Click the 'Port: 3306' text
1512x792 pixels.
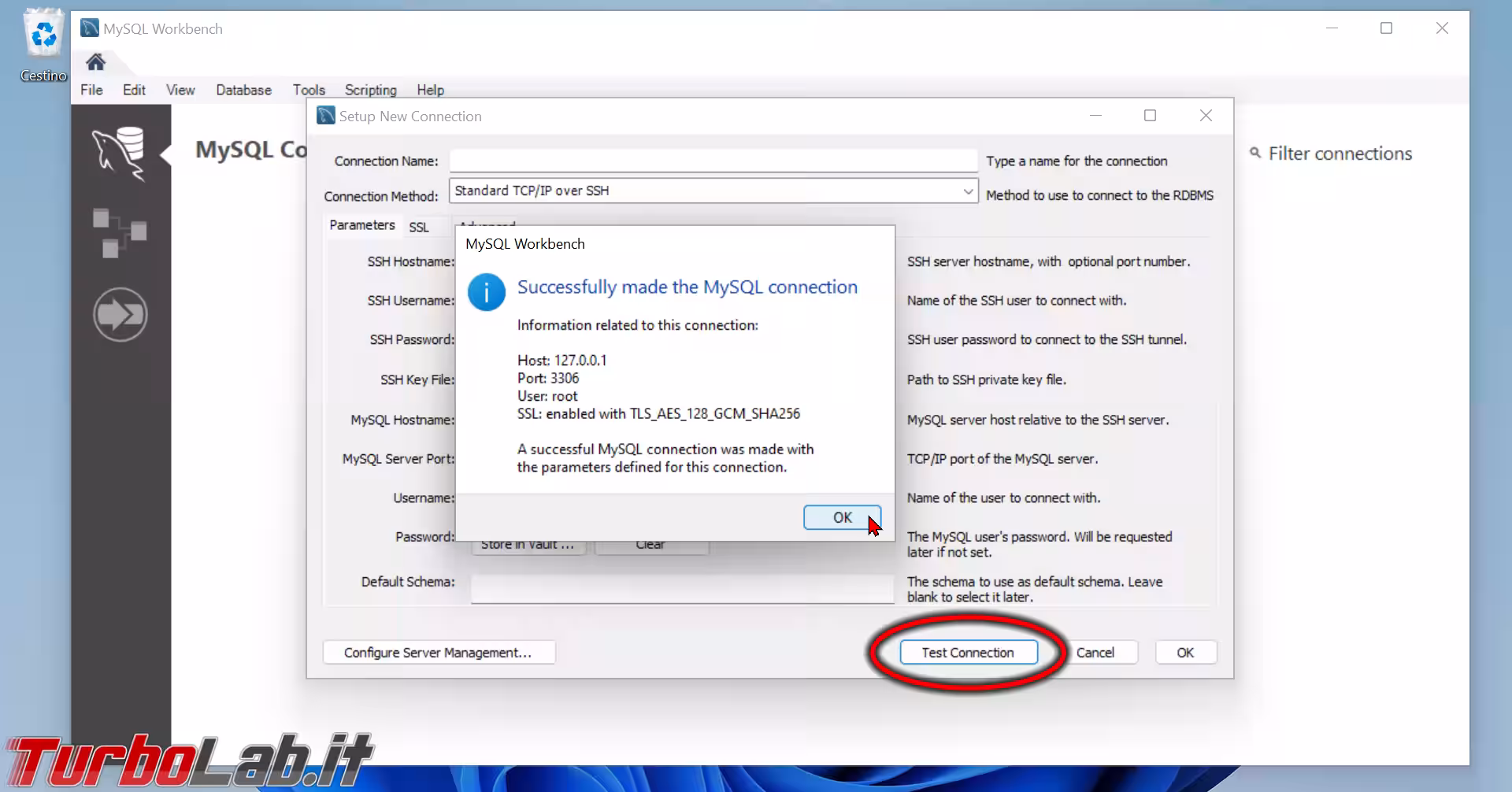(548, 379)
